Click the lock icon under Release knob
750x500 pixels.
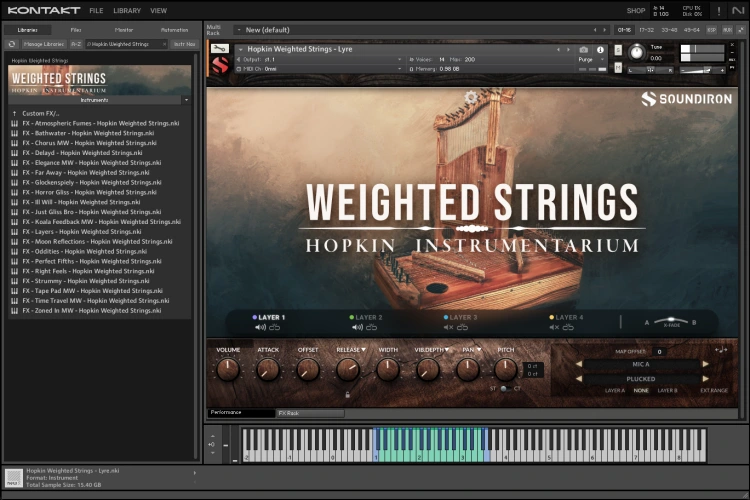coord(347,394)
